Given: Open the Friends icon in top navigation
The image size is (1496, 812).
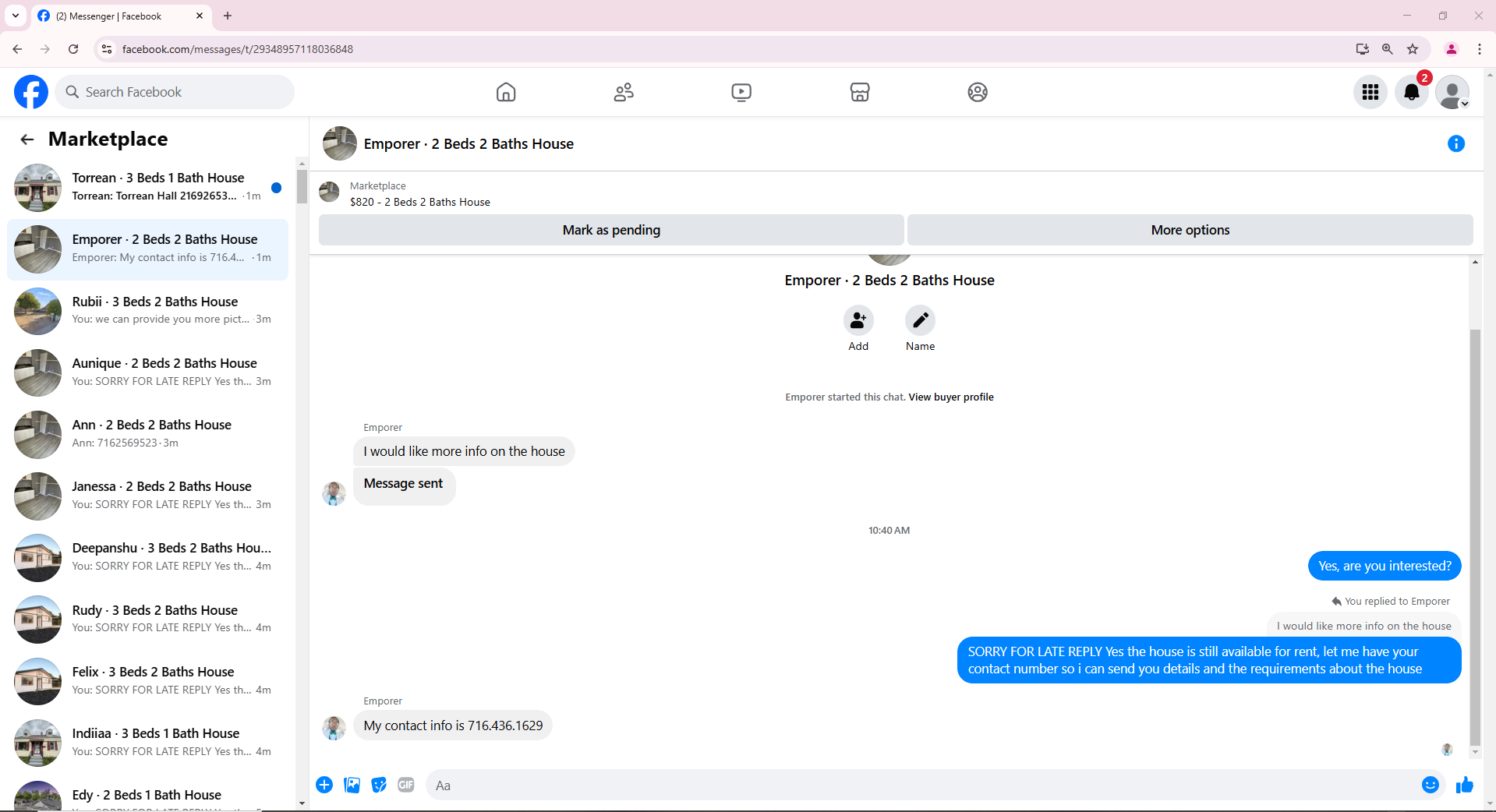Looking at the screenshot, I should click(x=624, y=92).
